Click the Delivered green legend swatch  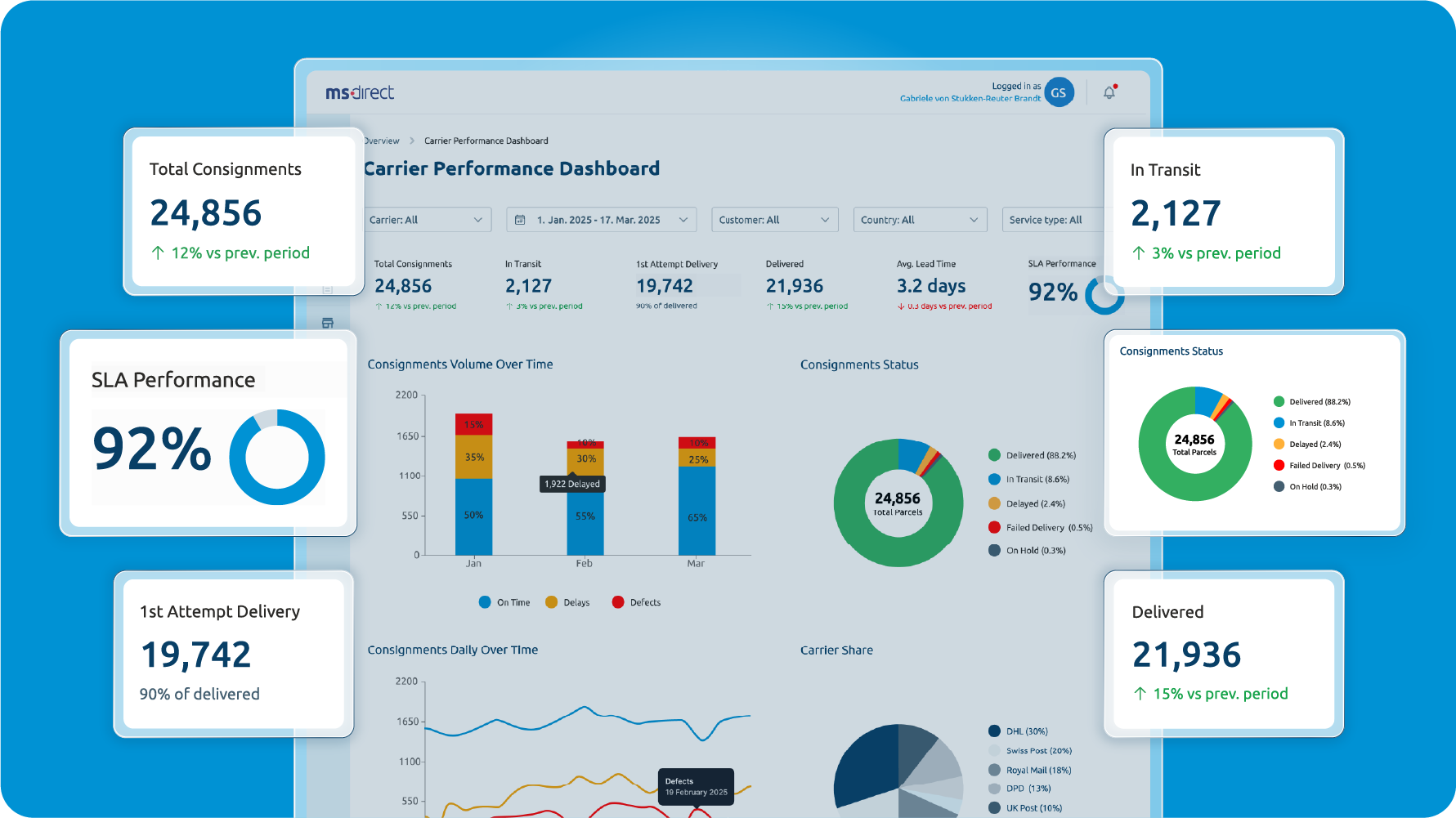click(x=994, y=455)
